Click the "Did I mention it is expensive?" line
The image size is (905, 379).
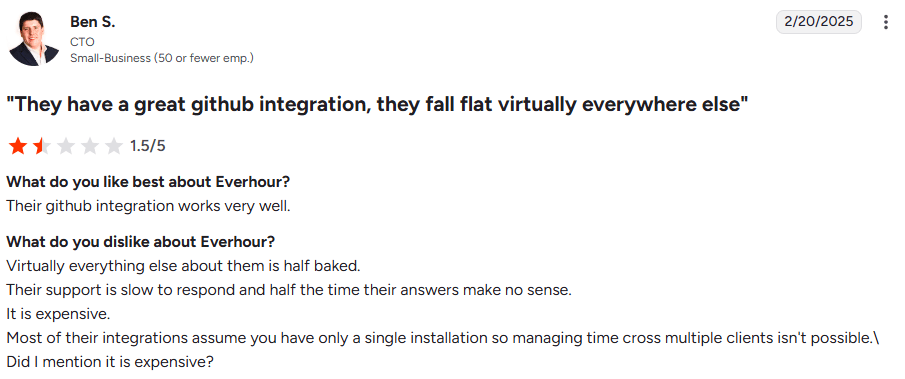(x=110, y=362)
